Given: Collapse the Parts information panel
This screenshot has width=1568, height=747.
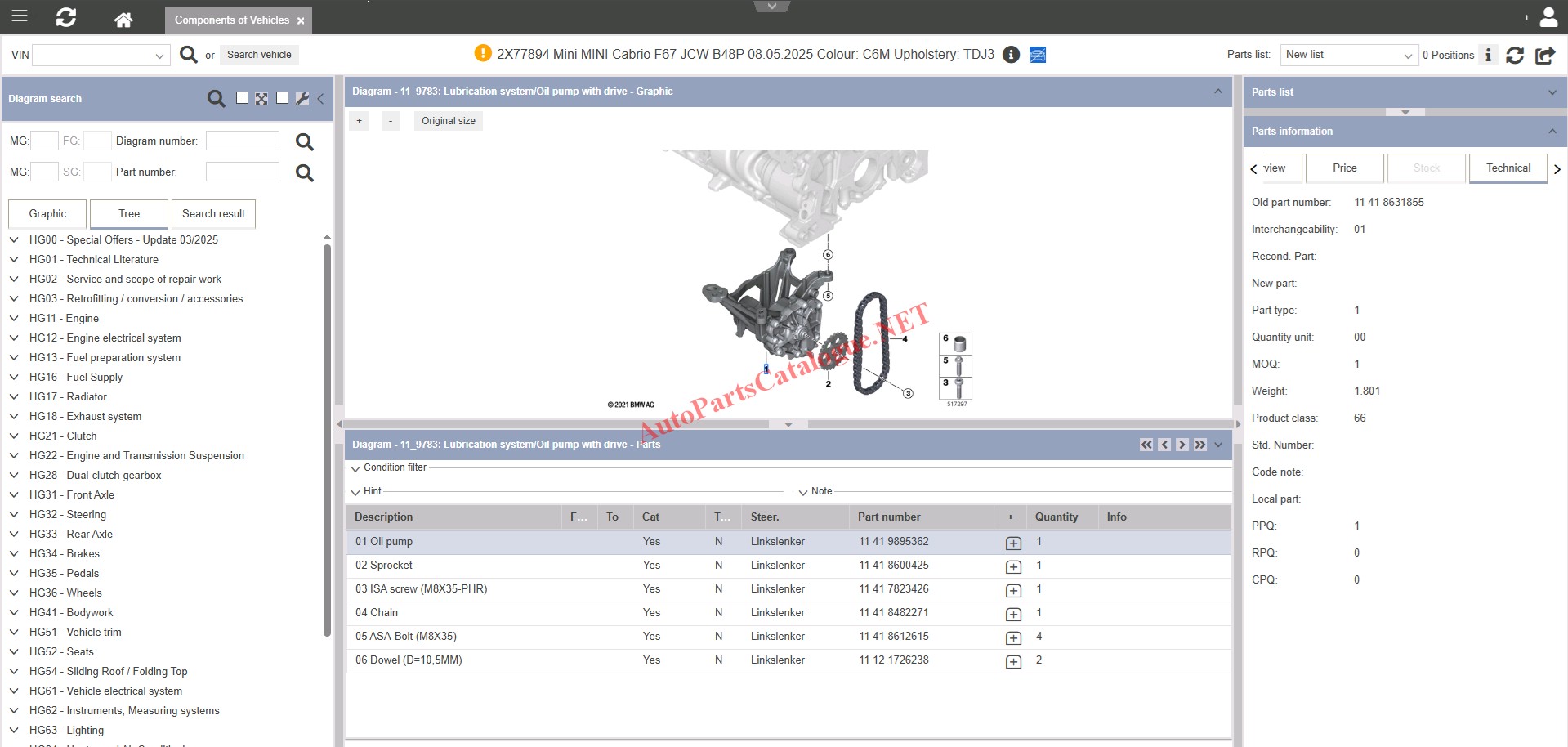Looking at the screenshot, I should click(1552, 132).
